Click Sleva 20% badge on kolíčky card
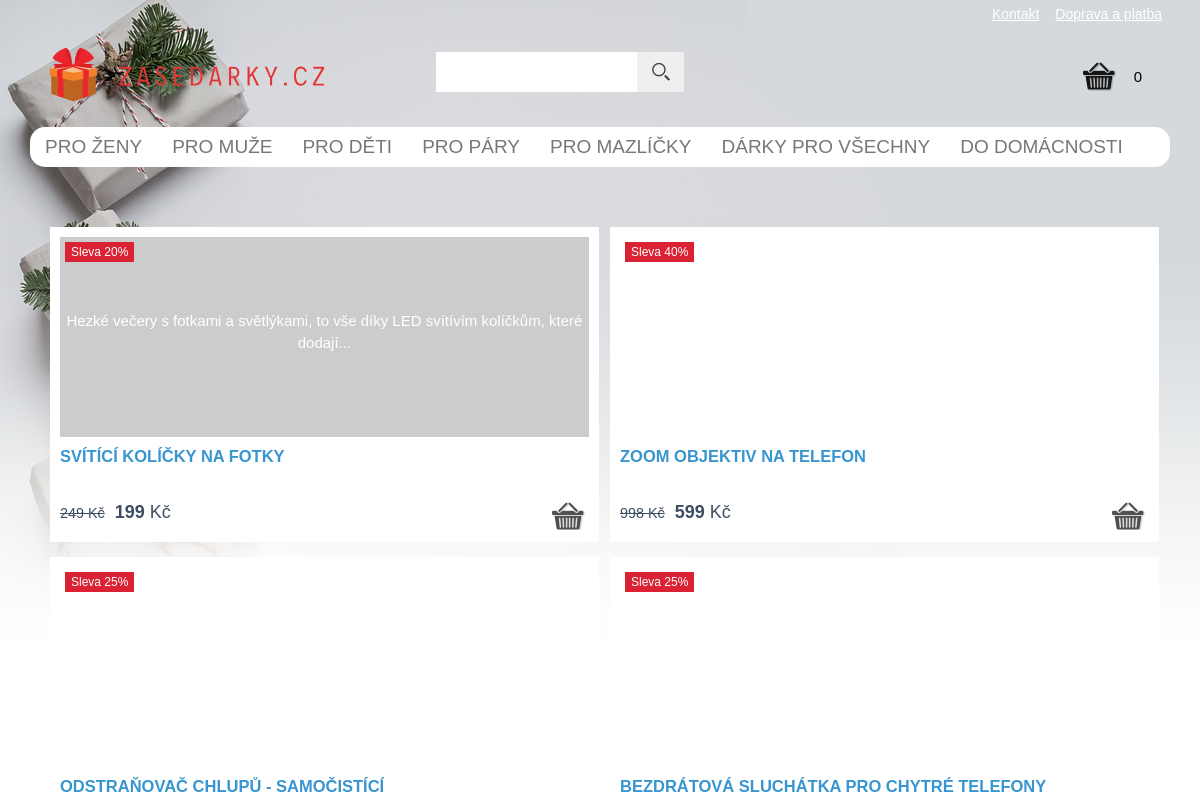This screenshot has width=1200, height=800. (99, 252)
